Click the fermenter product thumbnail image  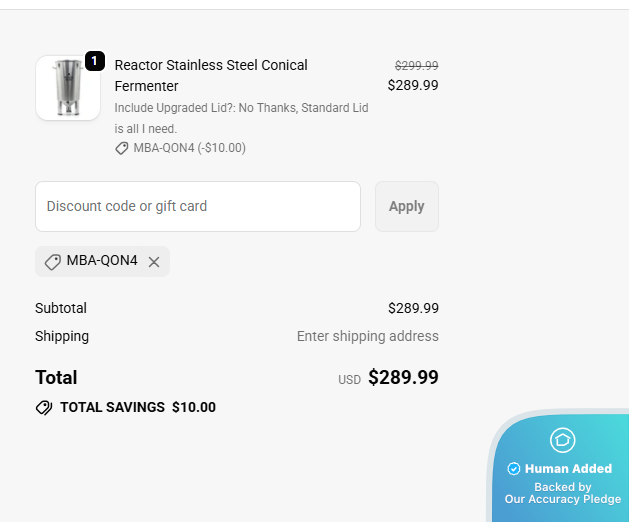[x=67, y=88]
